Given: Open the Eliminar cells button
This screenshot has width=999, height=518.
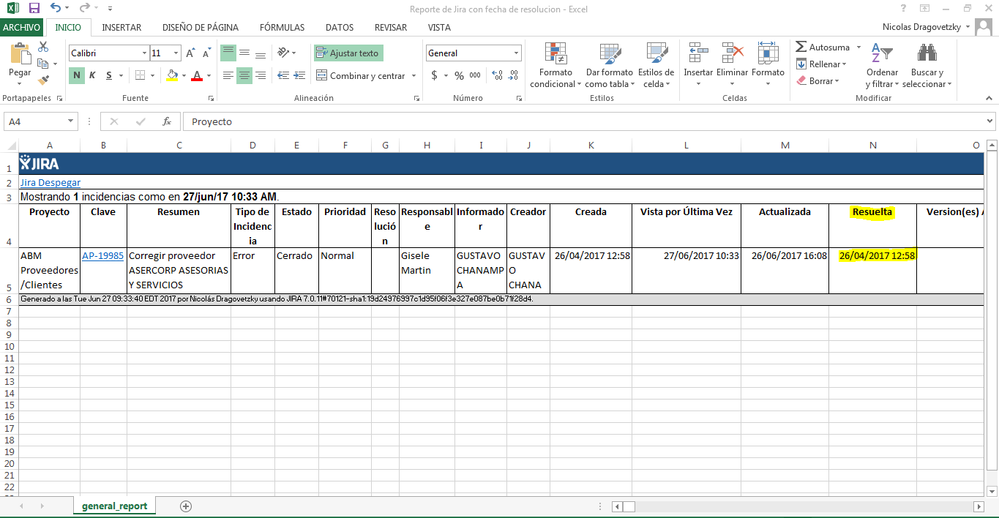Looking at the screenshot, I should tap(732, 64).
